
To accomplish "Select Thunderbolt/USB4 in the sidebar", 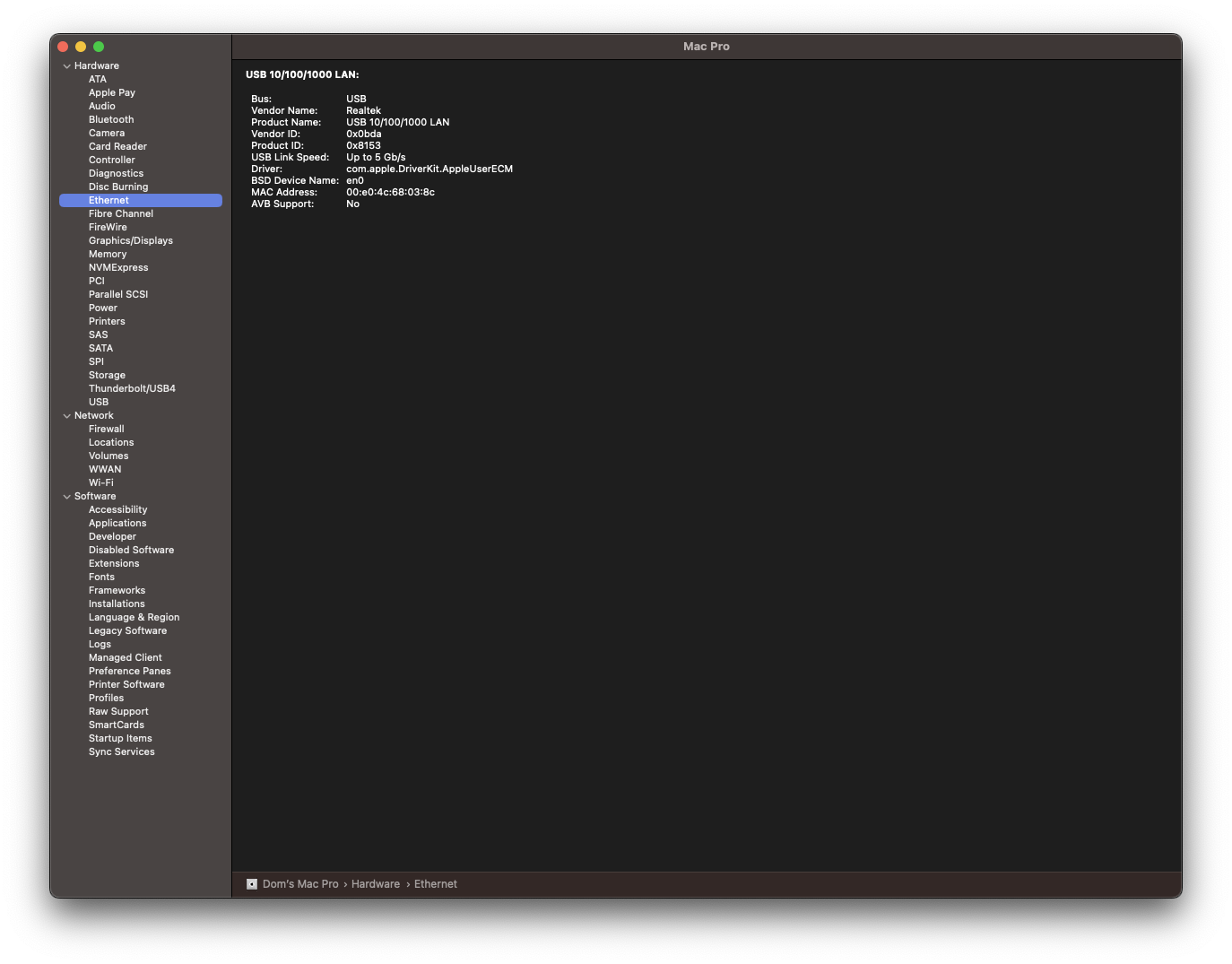I will pos(132,389).
